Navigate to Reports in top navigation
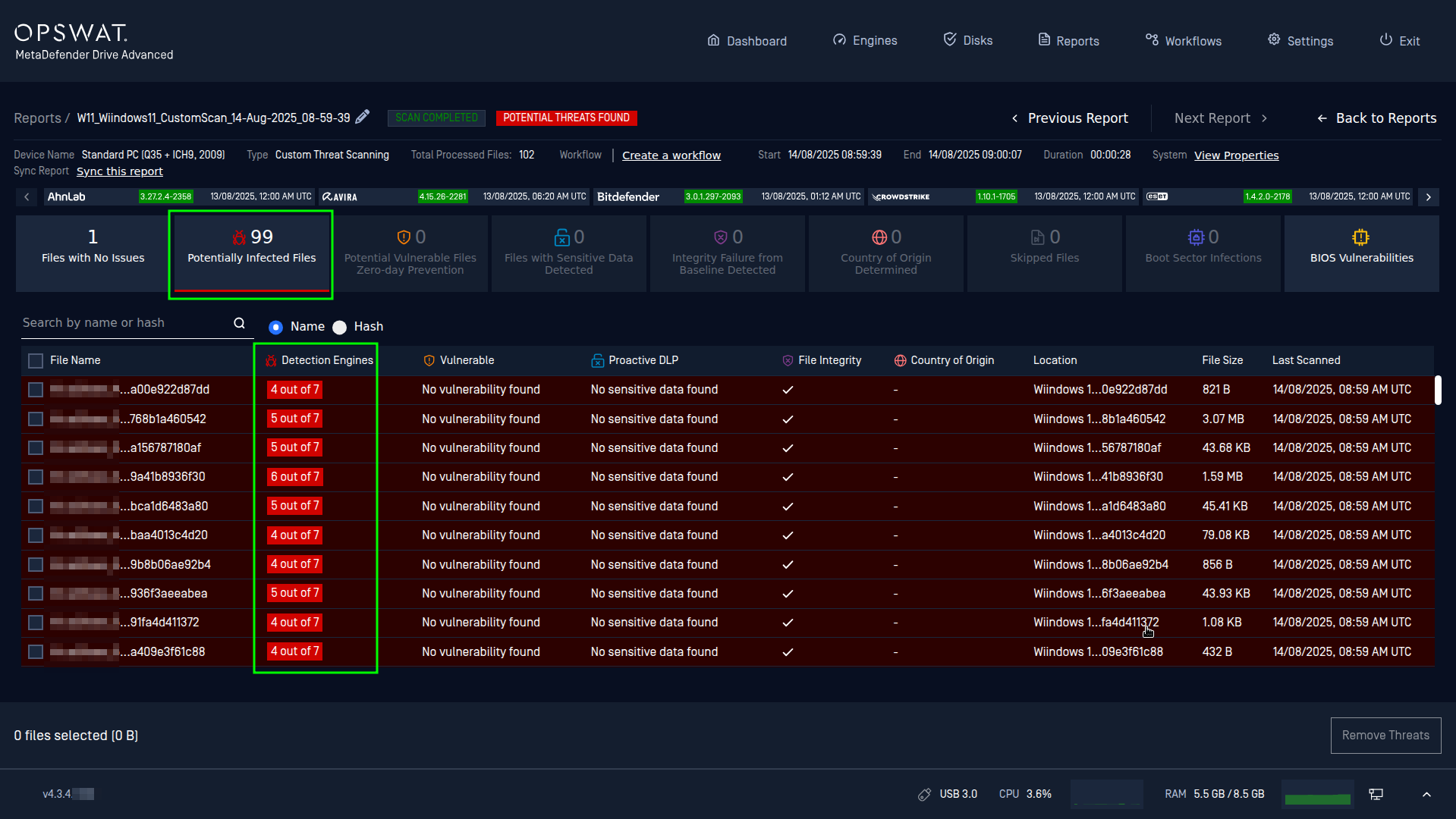1456x819 pixels. click(x=1068, y=41)
